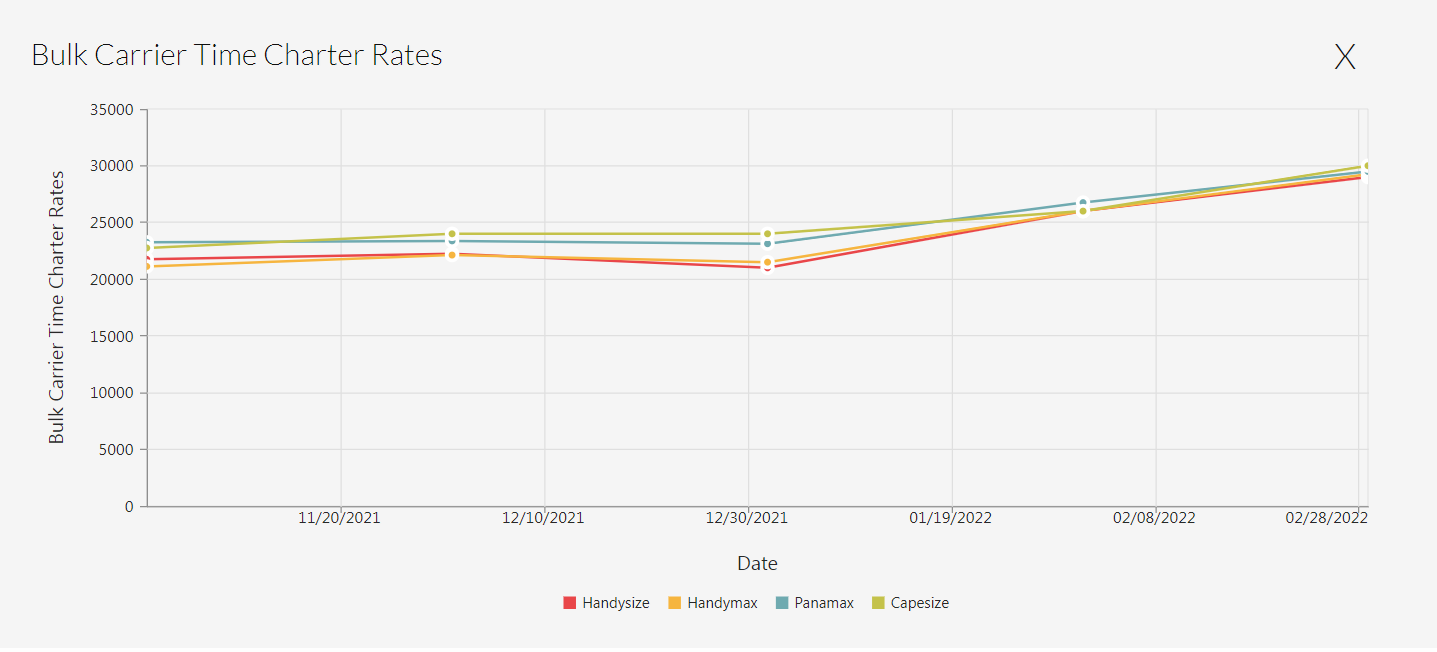
Task: Toggle the Handysize series visibility in the legend
Action: tap(605, 603)
